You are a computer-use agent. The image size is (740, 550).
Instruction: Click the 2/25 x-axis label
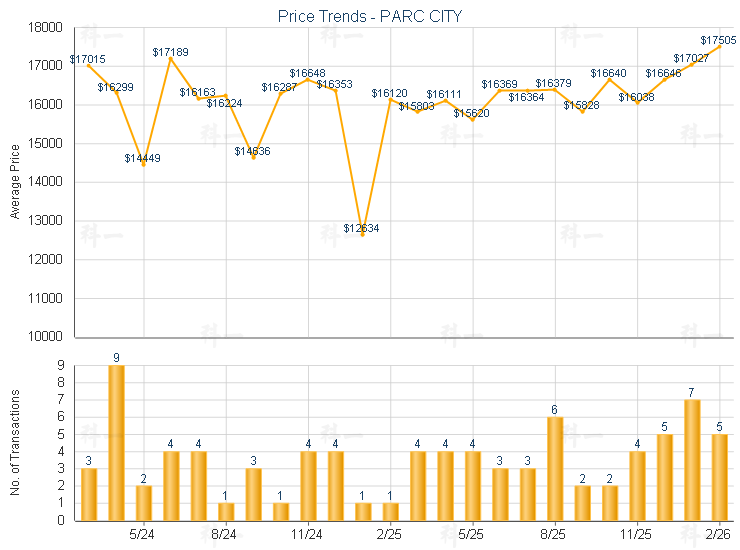(x=390, y=536)
